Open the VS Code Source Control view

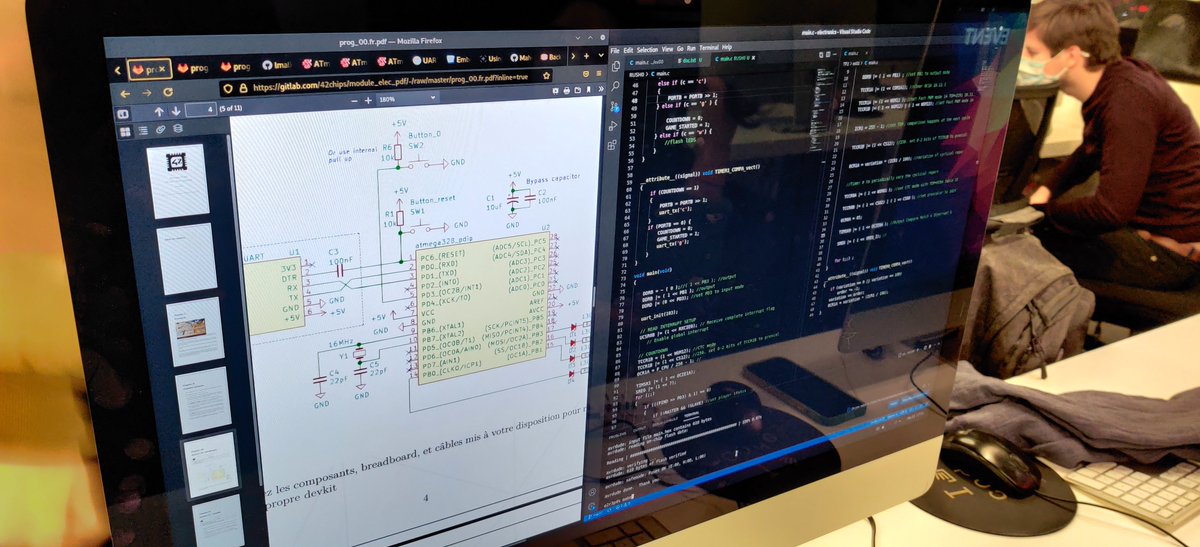tap(615, 107)
